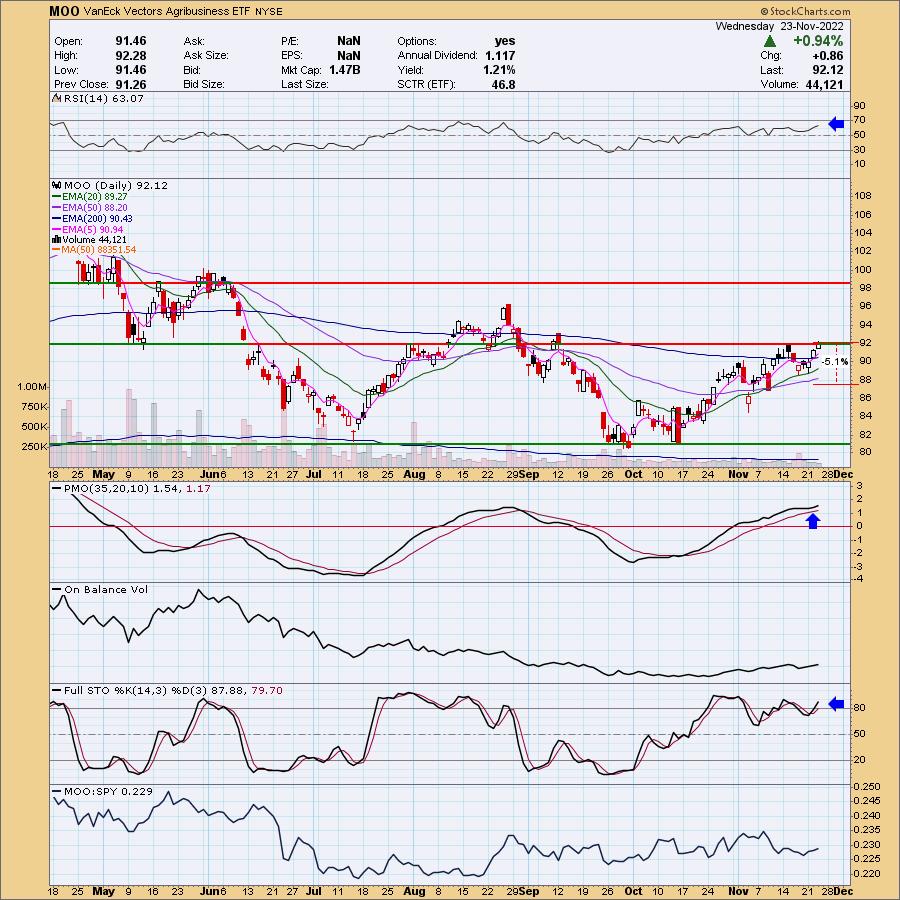This screenshot has height=900, width=900.
Task: Click the Open value 91.46
Action: (131, 41)
